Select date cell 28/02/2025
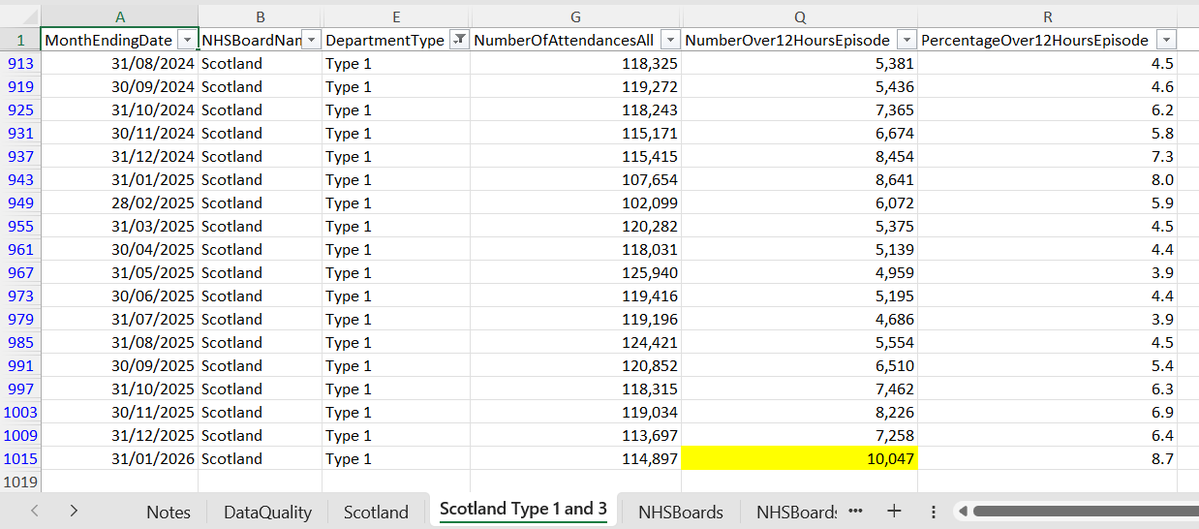 click(x=119, y=203)
